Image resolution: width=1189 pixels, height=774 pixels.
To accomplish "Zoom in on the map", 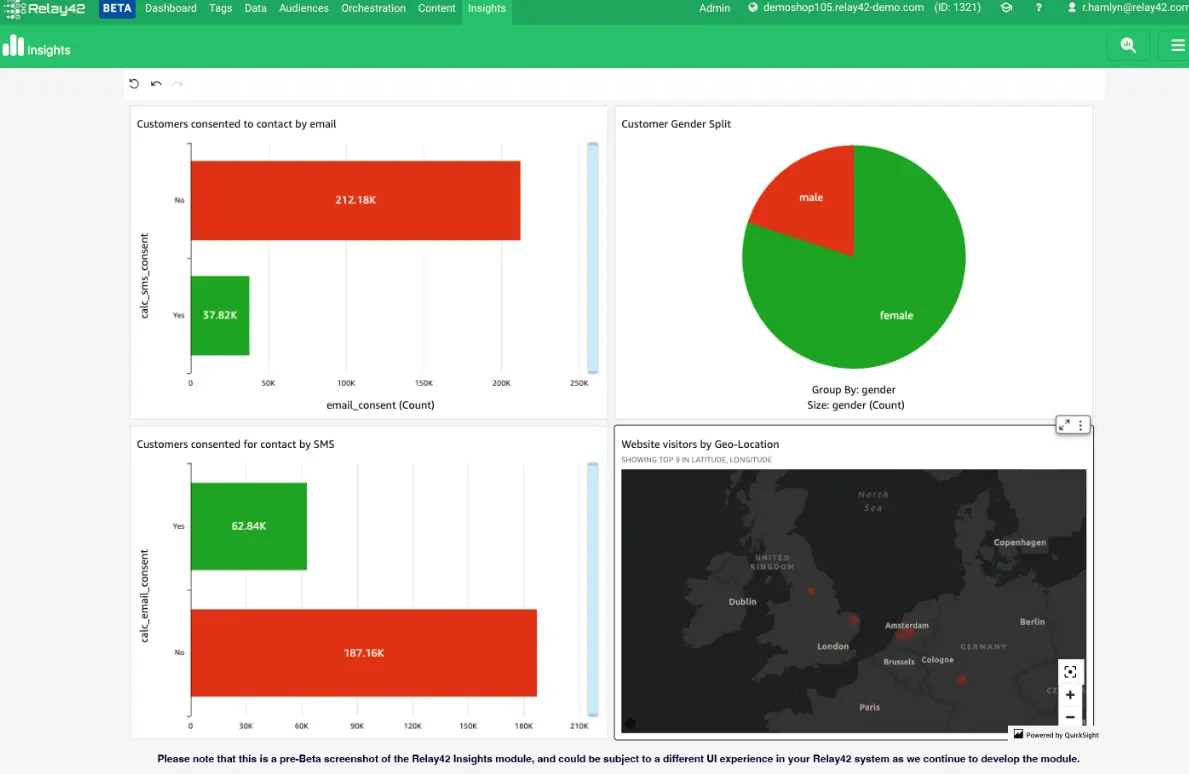I will [x=1070, y=695].
